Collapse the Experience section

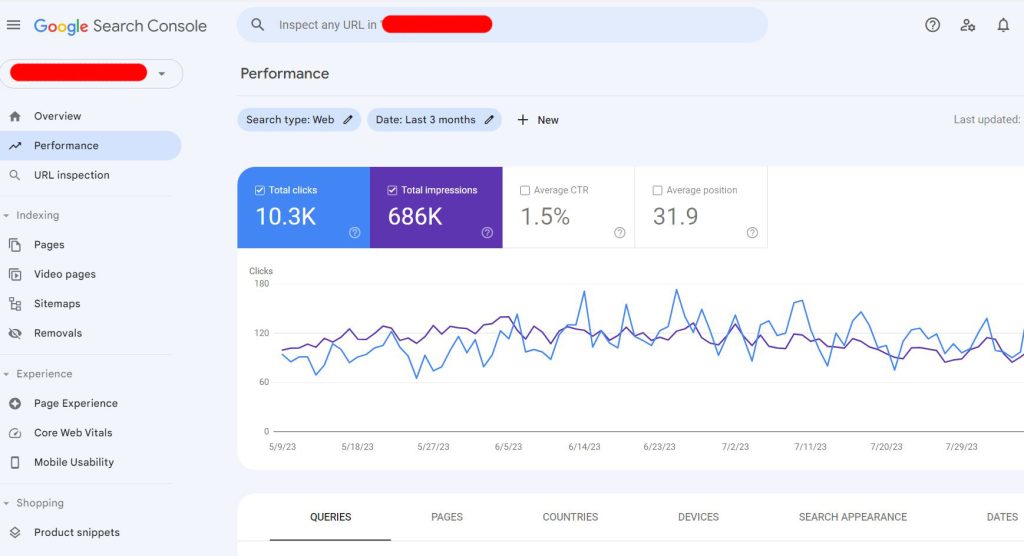[7, 374]
